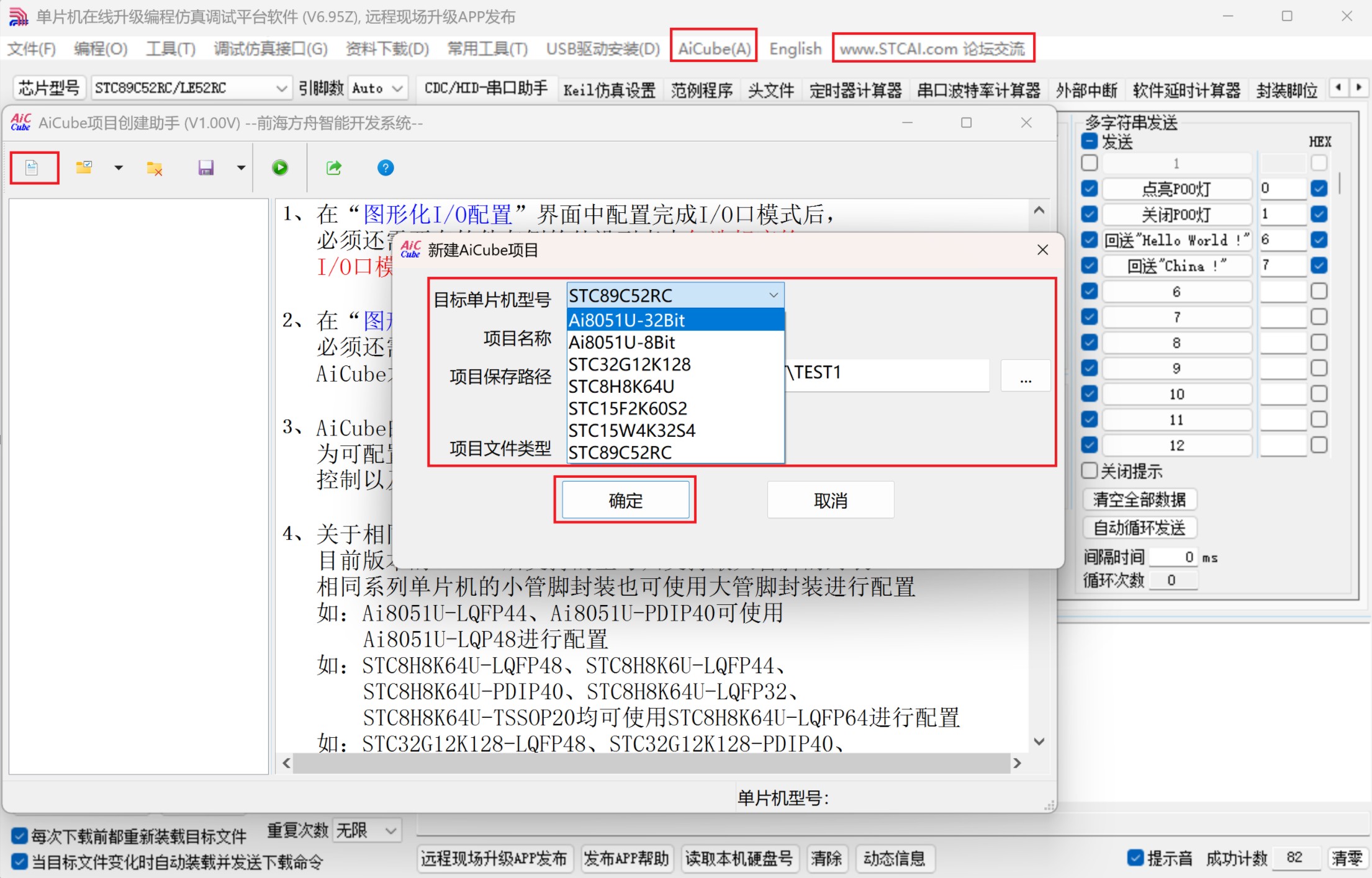Screen dimensions: 1372x878
Task: Click the STC app logo in main title bar
Action: 18,17
